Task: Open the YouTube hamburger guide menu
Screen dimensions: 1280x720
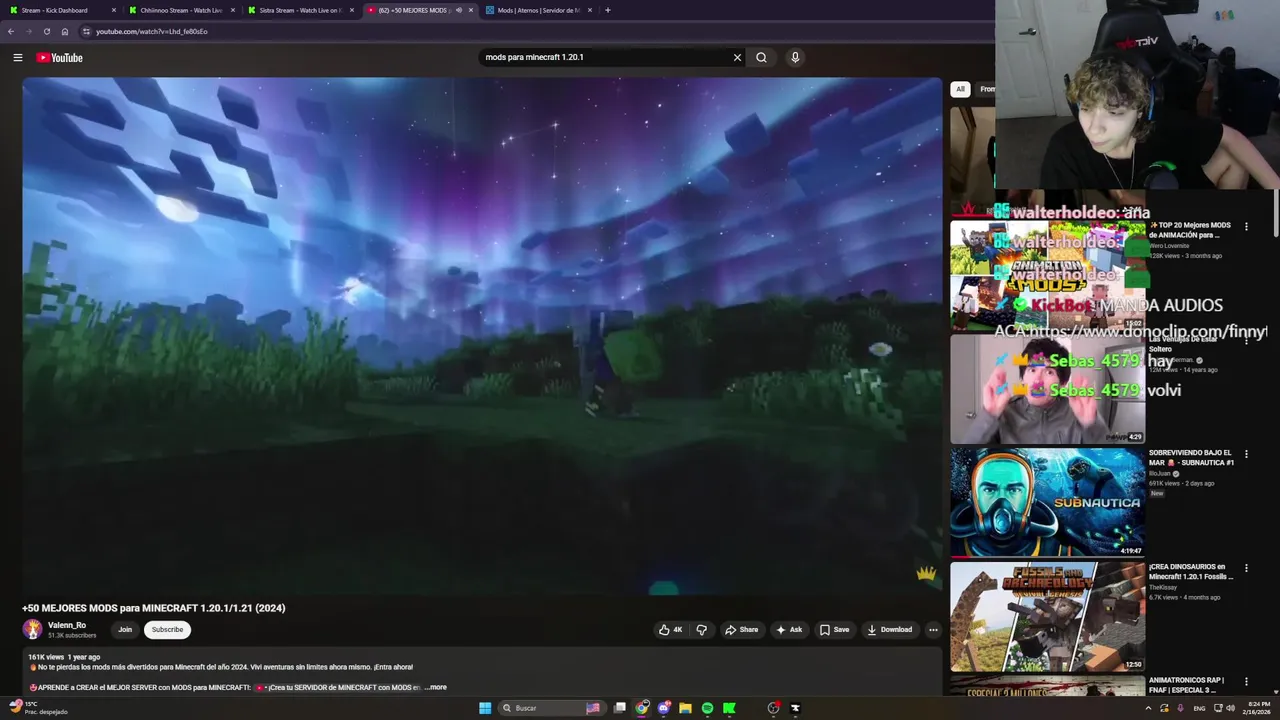Action: tap(17, 57)
